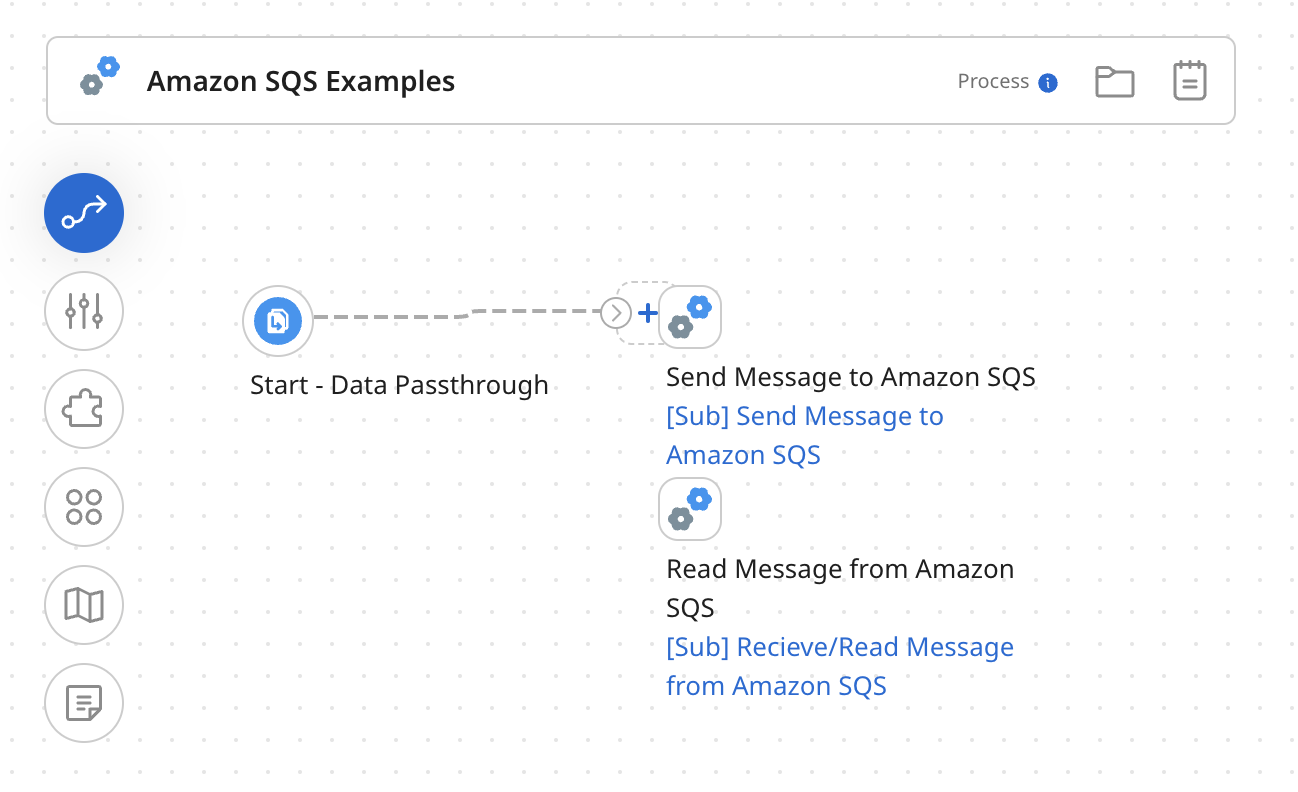This screenshot has width=1298, height=792.
Task: Select the Start - Data Passthrough label
Action: [x=399, y=384]
